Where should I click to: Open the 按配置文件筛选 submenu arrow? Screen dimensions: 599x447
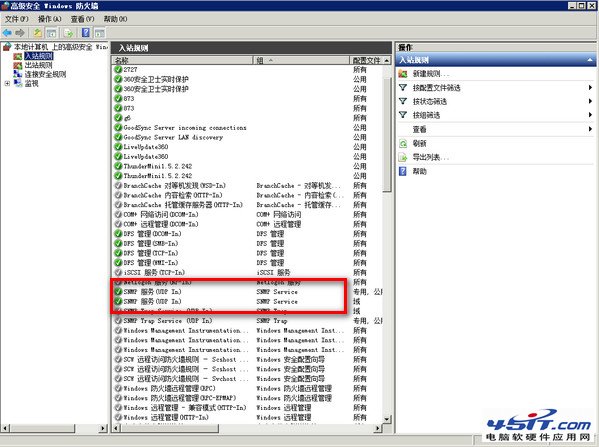590,87
